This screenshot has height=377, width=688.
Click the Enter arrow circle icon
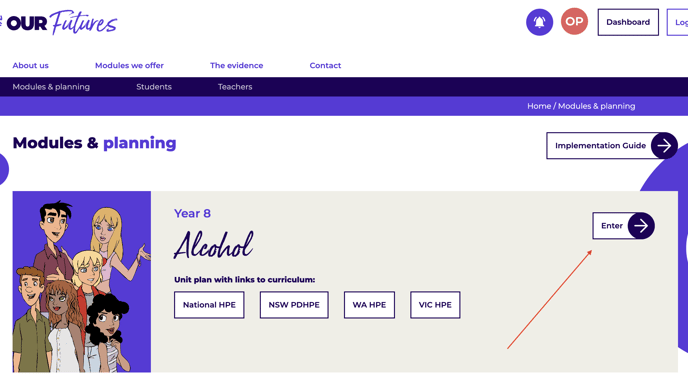click(x=641, y=226)
